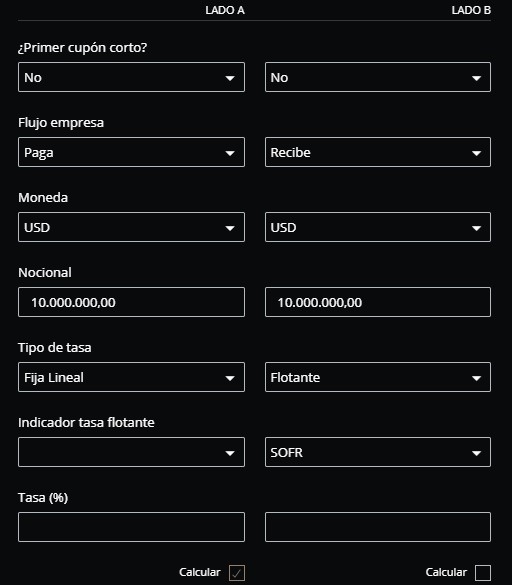
Task: Open Lado B USD moneda dropdown
Action: click(378, 227)
